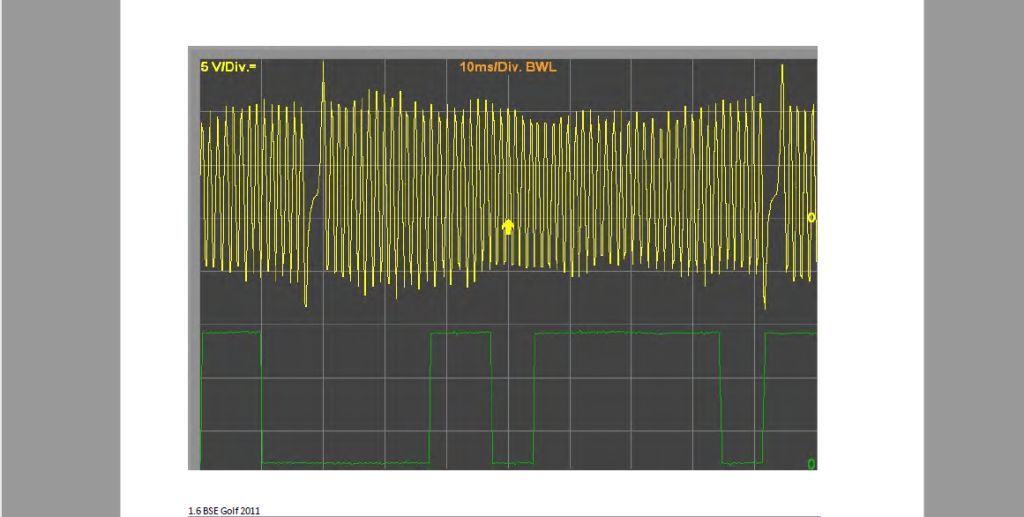Click the green channel zero-level marker
The height and width of the screenshot is (517, 1024).
click(x=811, y=463)
